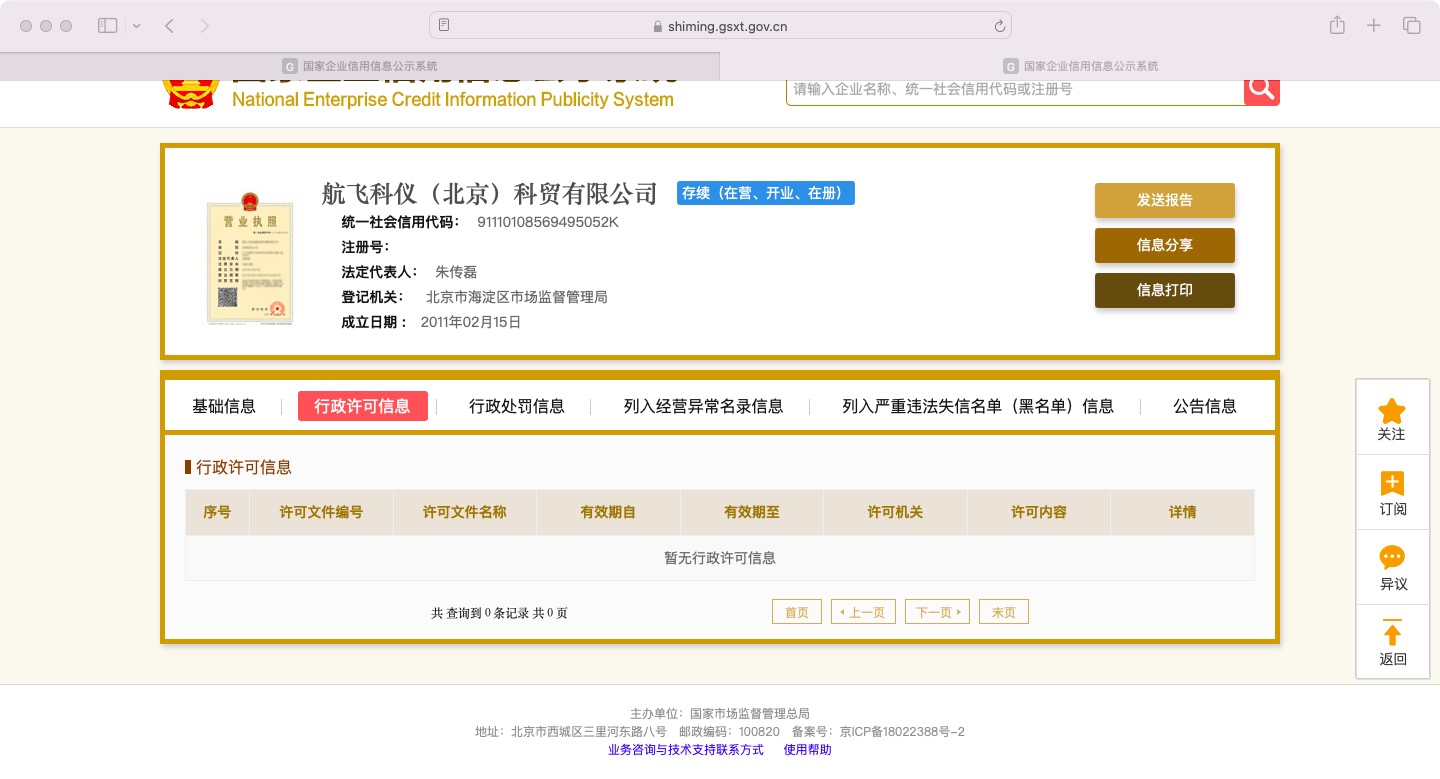
Task: Click the 存续（在营、开业、在册）status badge
Action: [x=766, y=193]
